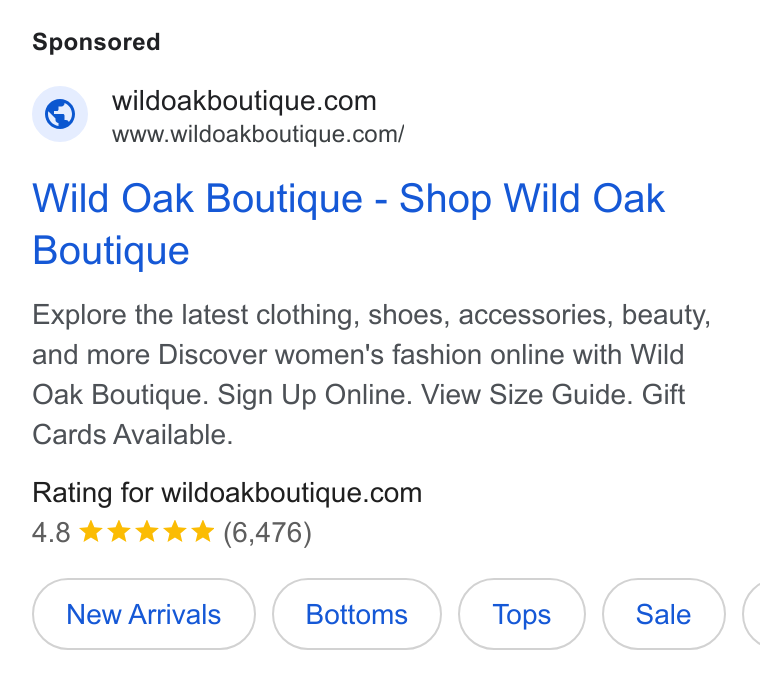
Task: Open the Wild Oak Boutique headline link
Action: point(348,224)
